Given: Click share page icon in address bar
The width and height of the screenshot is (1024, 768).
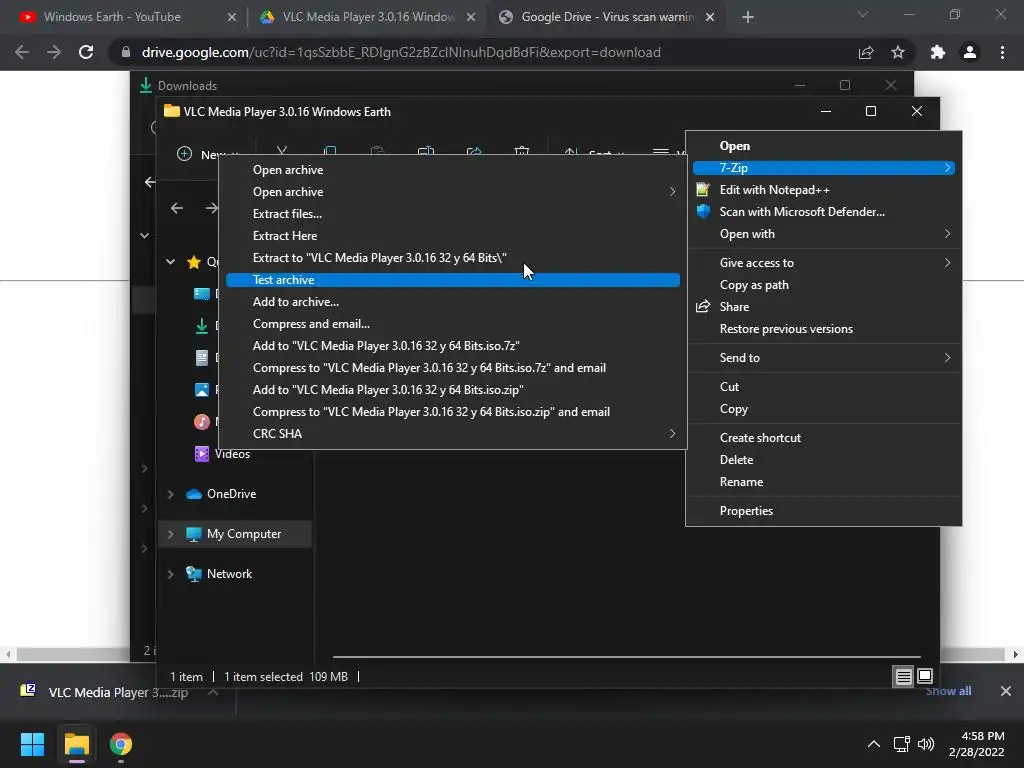Looking at the screenshot, I should pos(866,52).
